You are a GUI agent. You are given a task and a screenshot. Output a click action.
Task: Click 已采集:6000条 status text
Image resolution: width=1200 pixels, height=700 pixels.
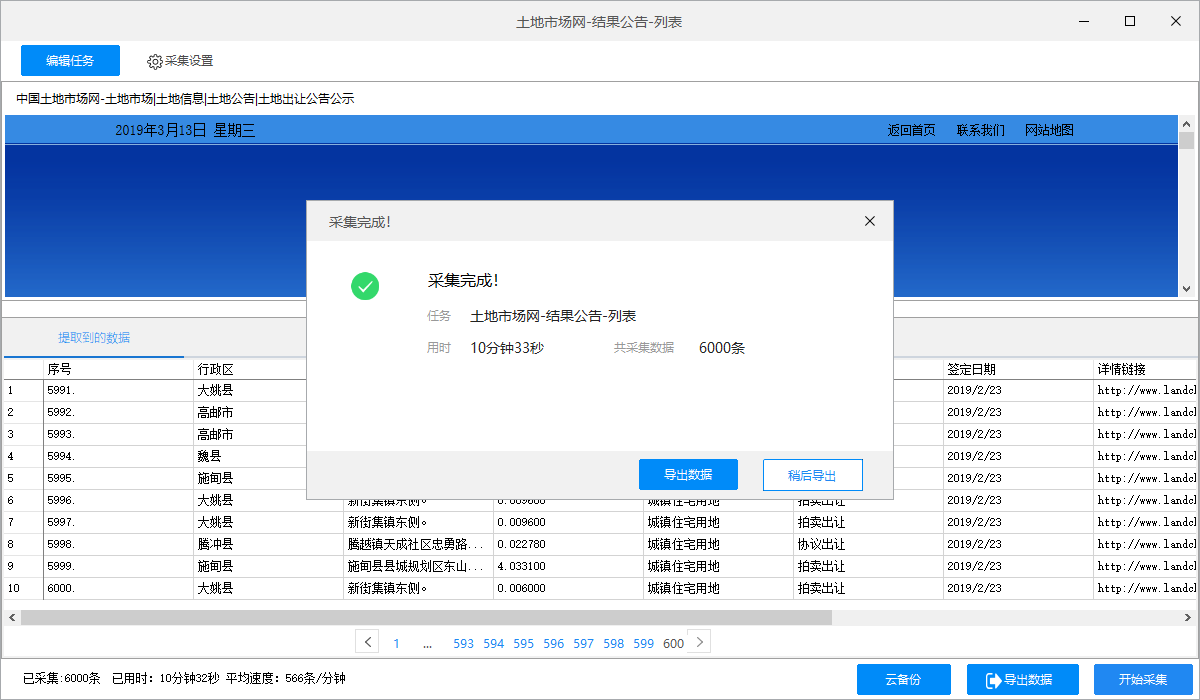coord(62,678)
